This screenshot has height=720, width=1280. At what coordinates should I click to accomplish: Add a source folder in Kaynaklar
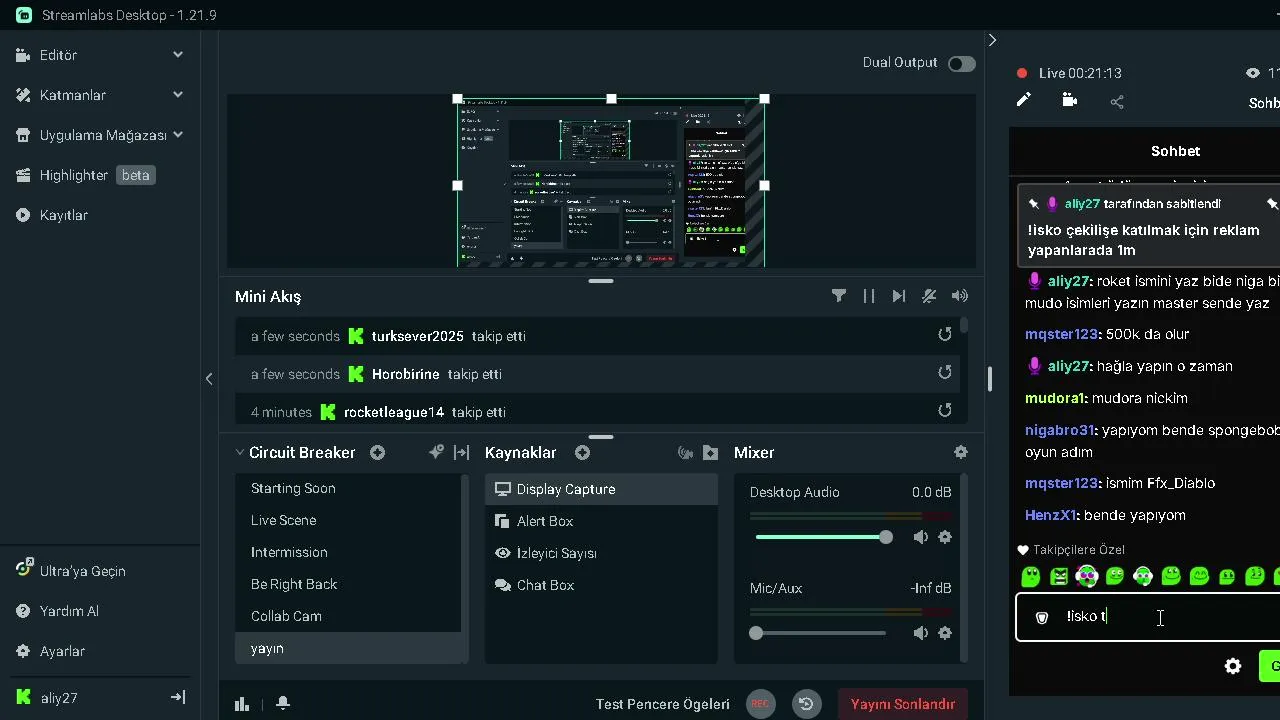[x=710, y=453]
